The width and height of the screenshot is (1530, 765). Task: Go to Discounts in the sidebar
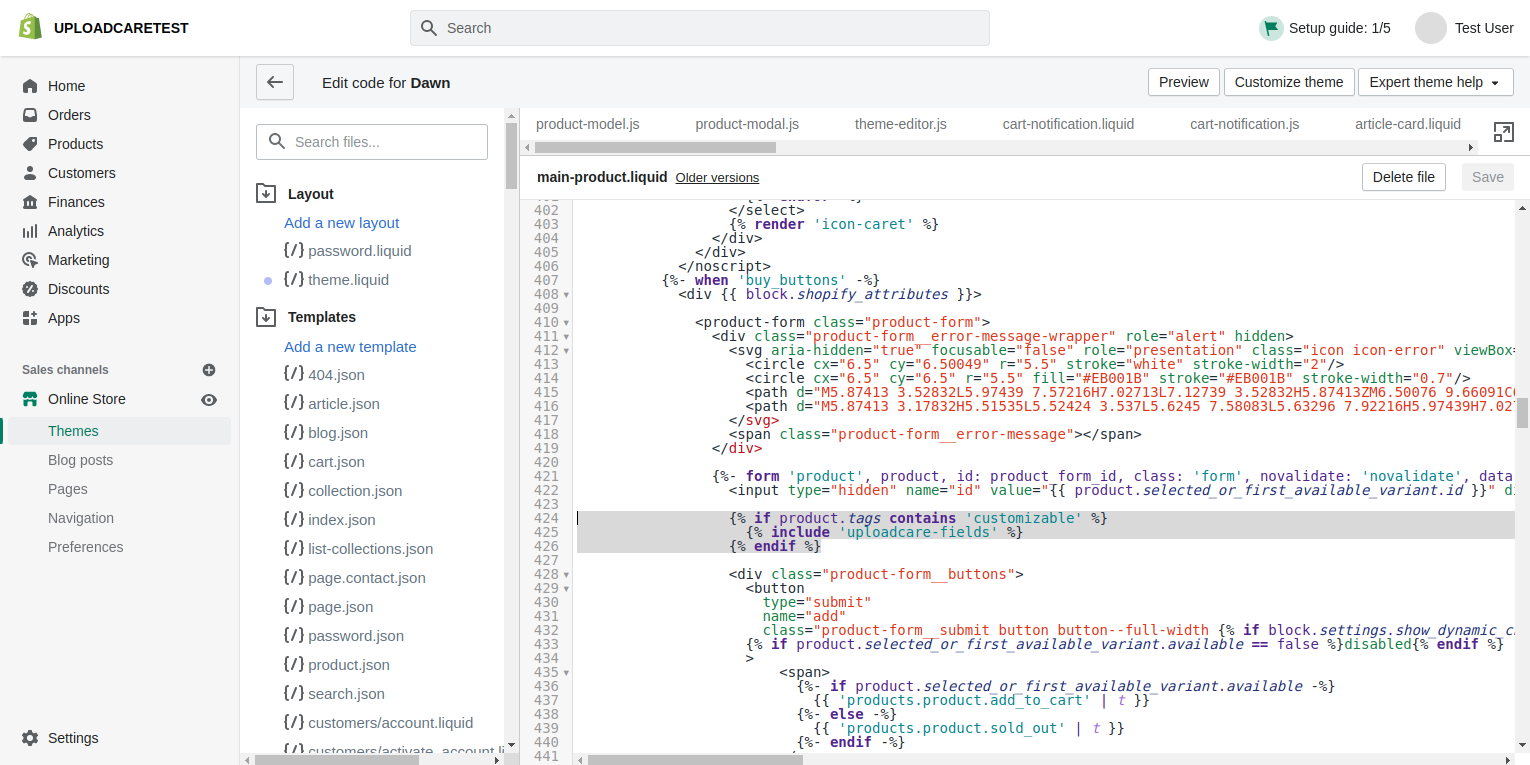tap(78, 289)
